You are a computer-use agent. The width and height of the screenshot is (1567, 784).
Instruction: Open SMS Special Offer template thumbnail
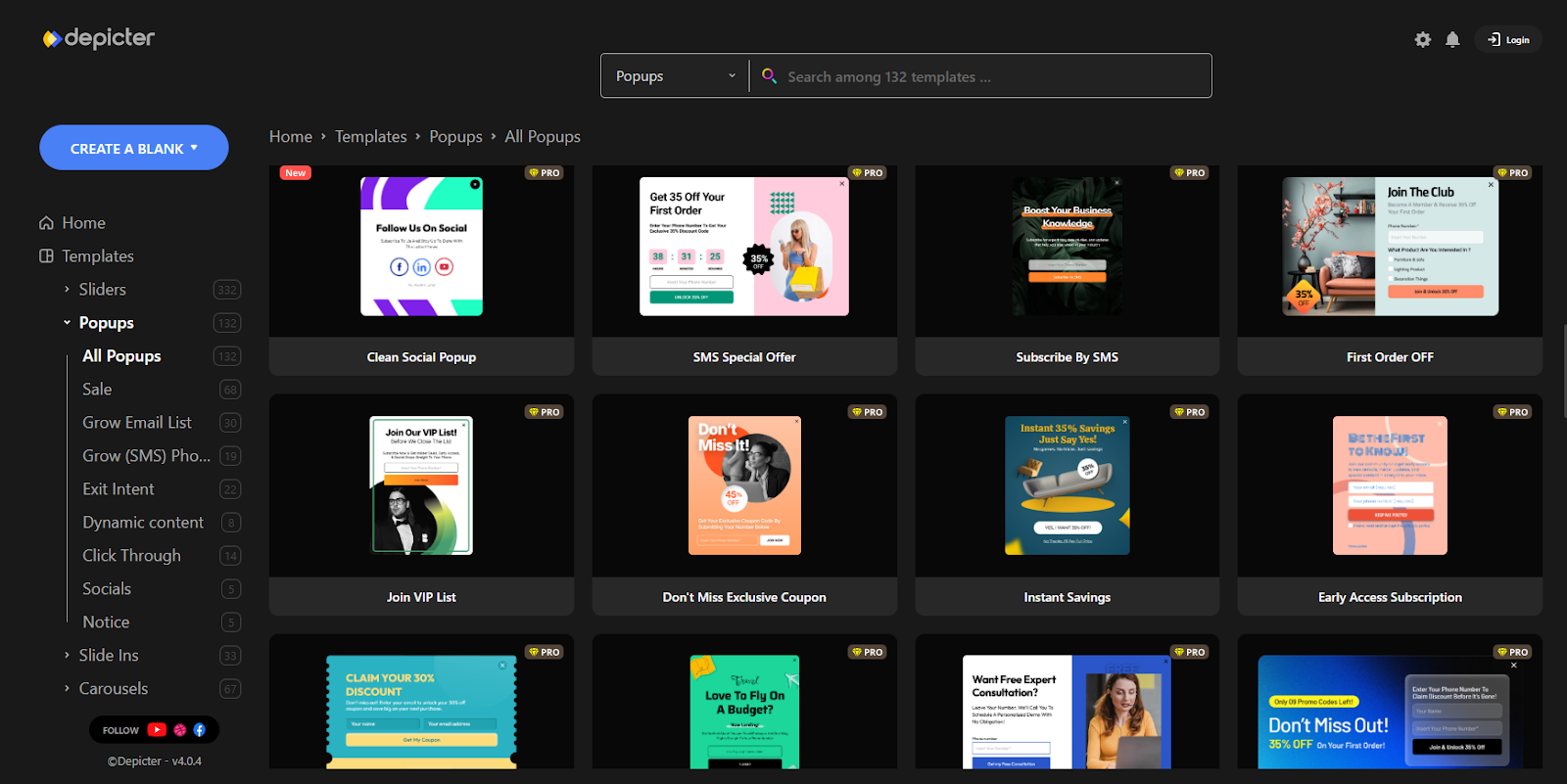click(x=744, y=247)
